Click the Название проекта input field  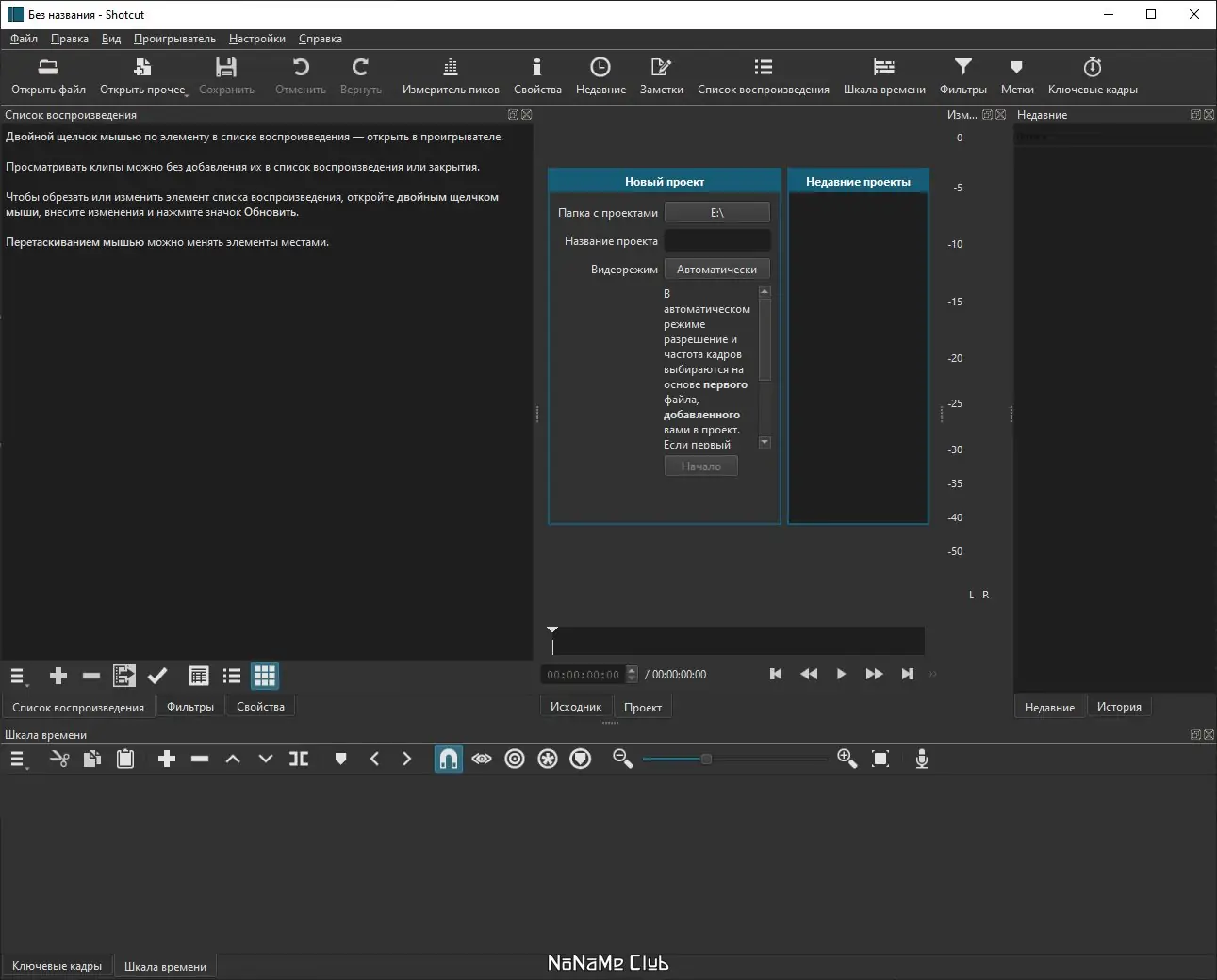[717, 241]
